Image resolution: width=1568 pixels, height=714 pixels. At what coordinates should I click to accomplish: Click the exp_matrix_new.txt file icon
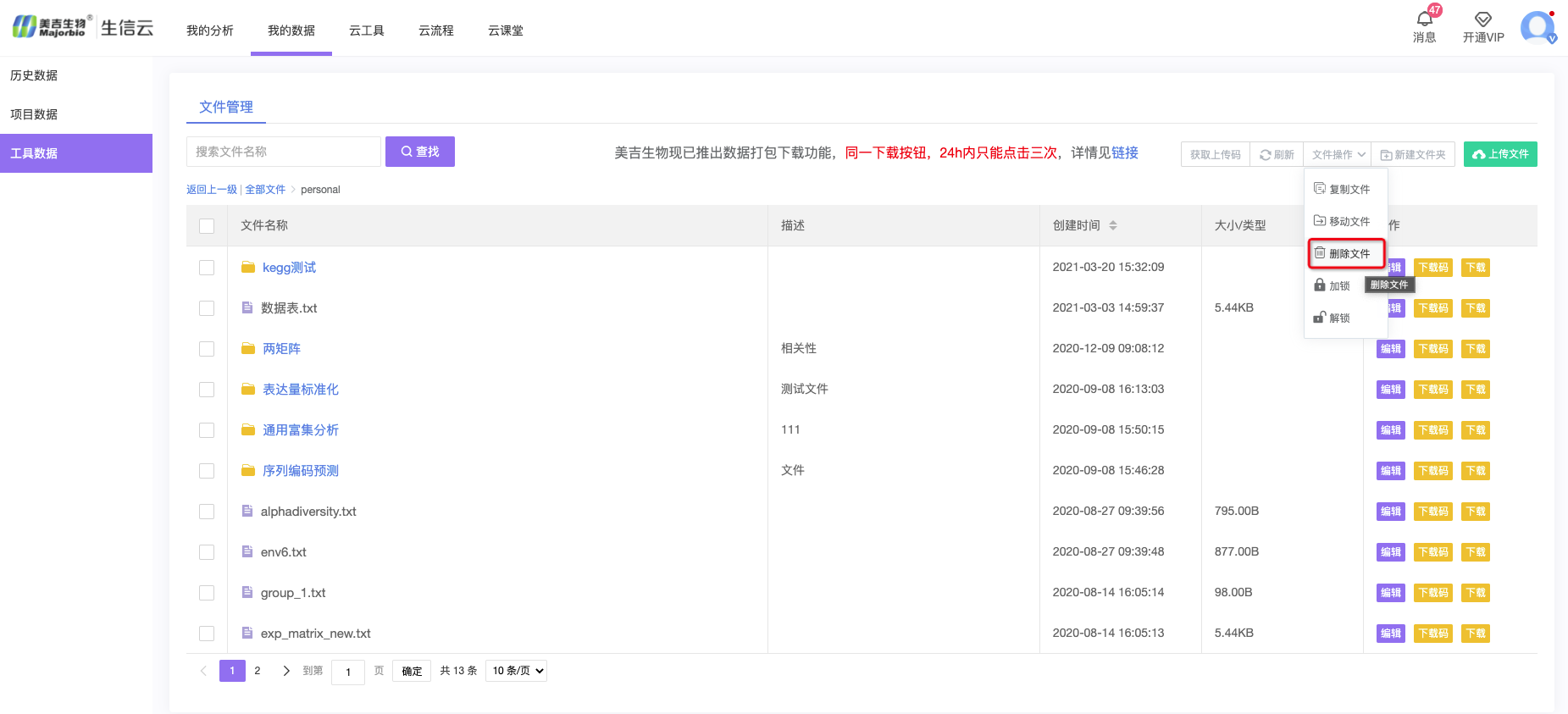click(247, 633)
